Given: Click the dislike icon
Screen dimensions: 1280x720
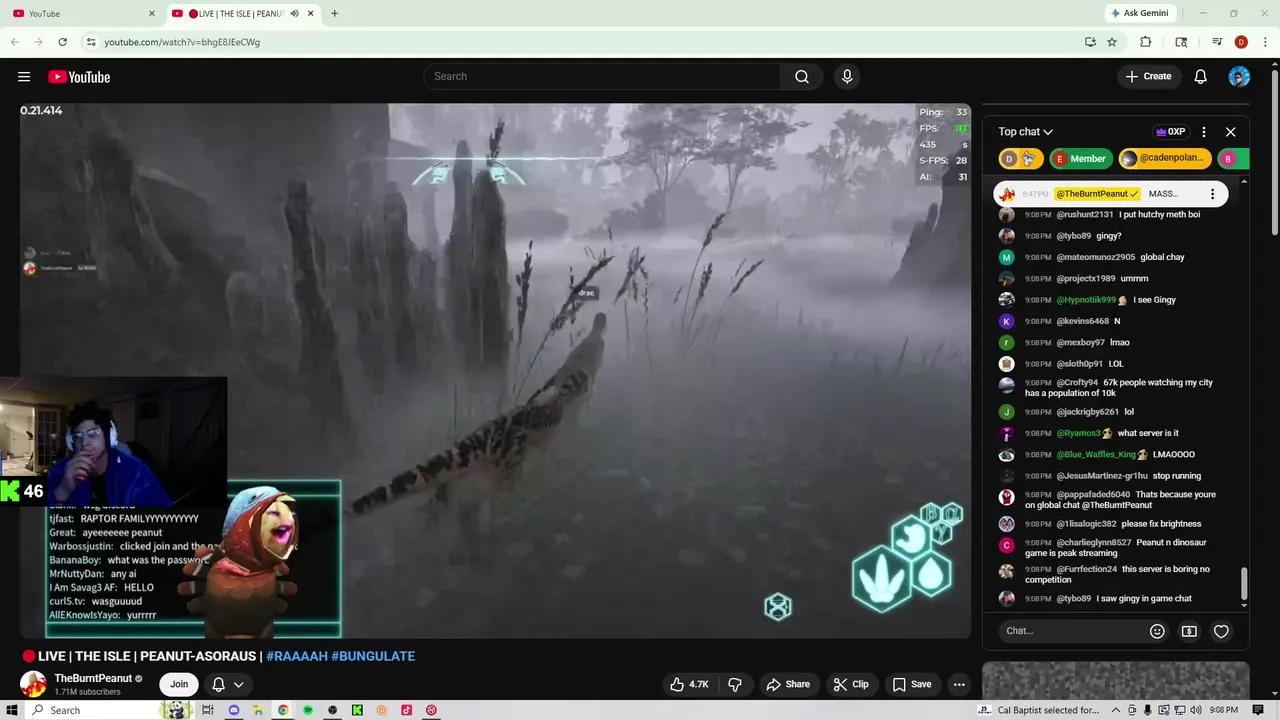Looking at the screenshot, I should click(735, 684).
